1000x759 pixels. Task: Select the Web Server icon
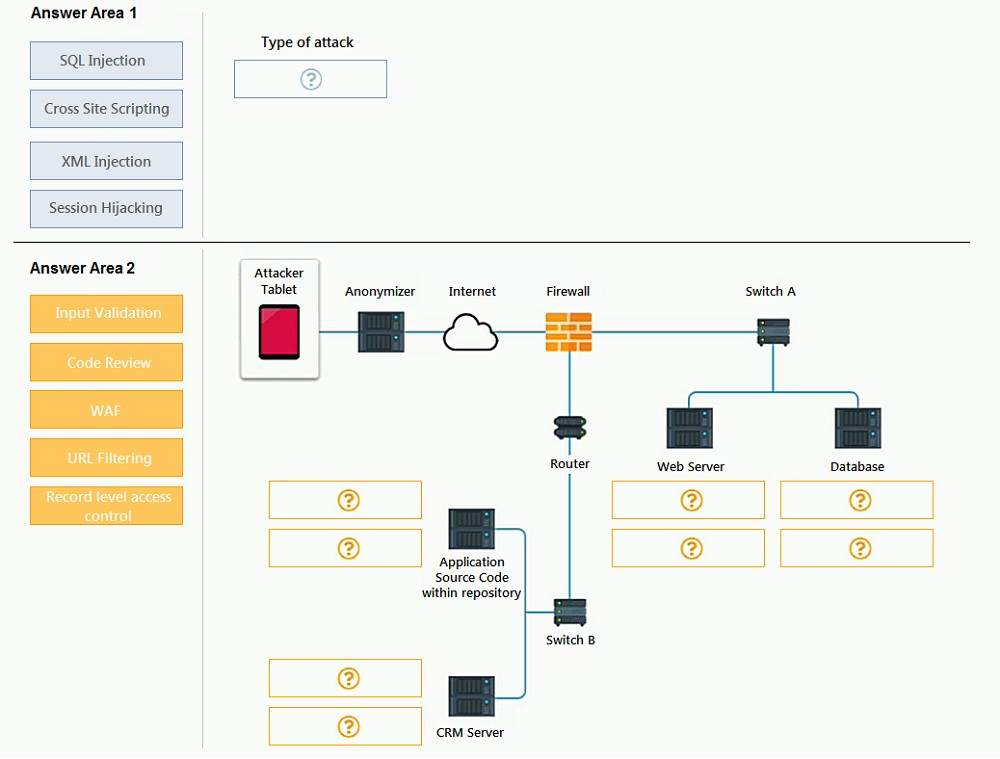pos(689,428)
